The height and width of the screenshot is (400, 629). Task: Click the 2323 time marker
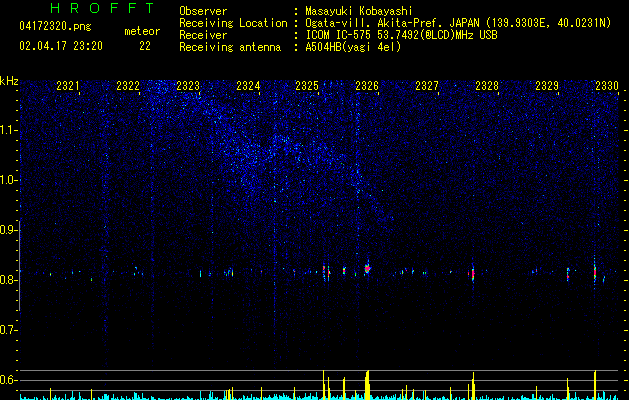coord(188,86)
